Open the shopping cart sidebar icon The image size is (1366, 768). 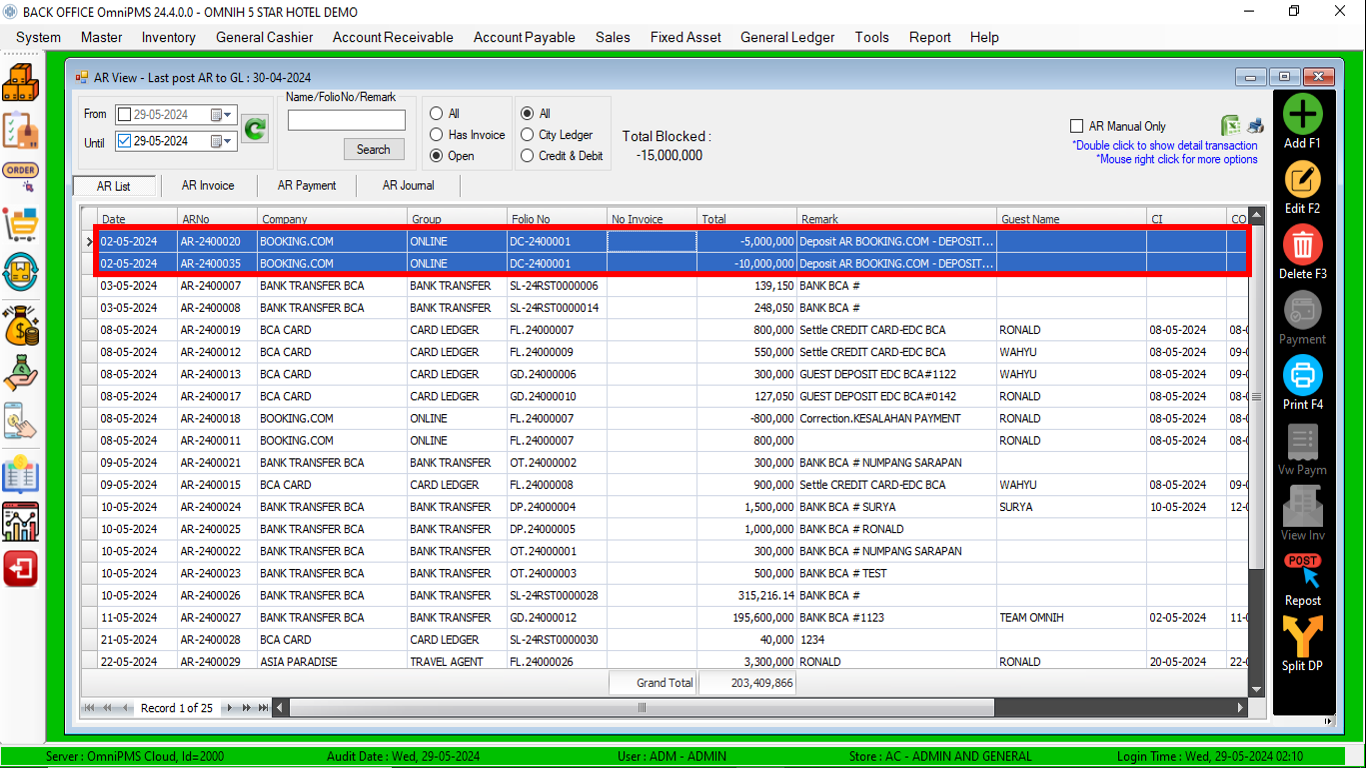tap(20, 225)
